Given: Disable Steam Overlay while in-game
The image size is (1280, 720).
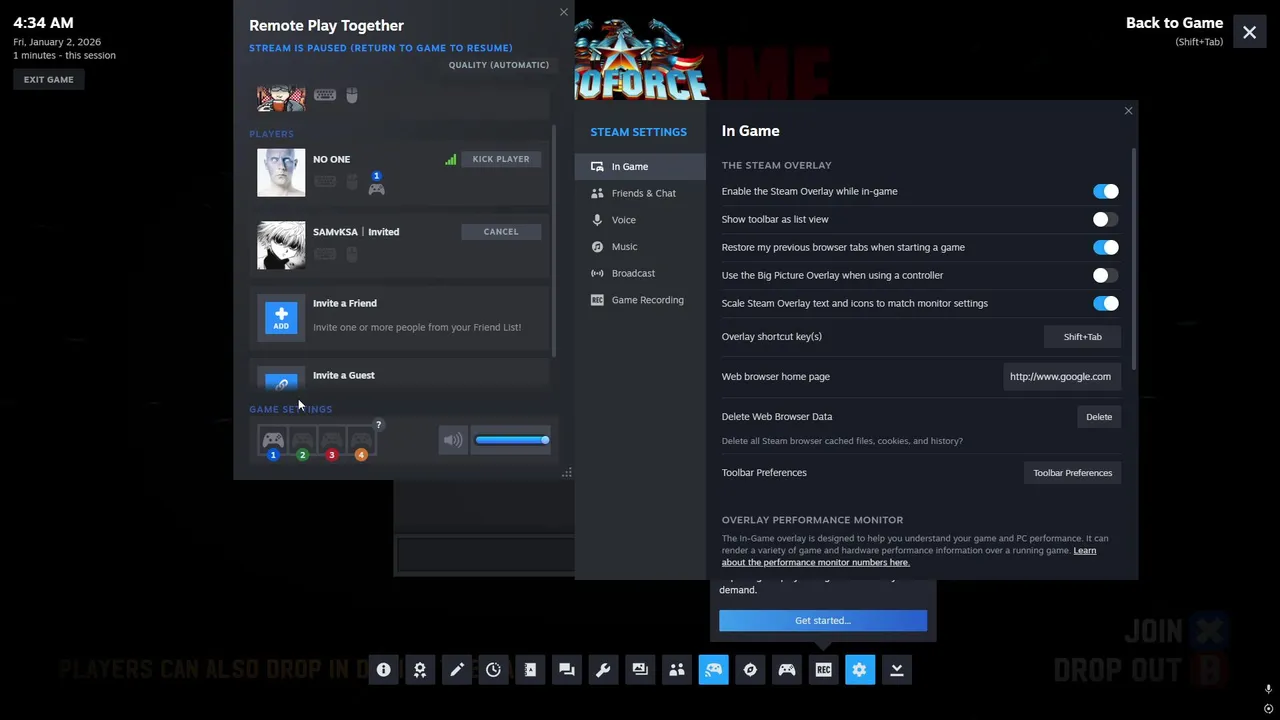Looking at the screenshot, I should [x=1105, y=191].
